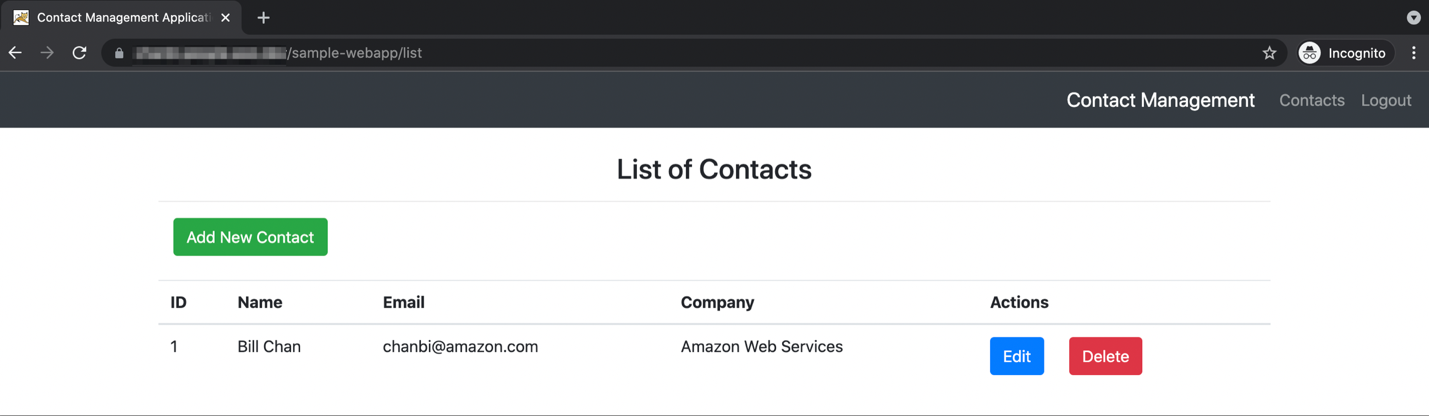Click the Contact Management brand title
The width and height of the screenshot is (1429, 416).
1160,100
